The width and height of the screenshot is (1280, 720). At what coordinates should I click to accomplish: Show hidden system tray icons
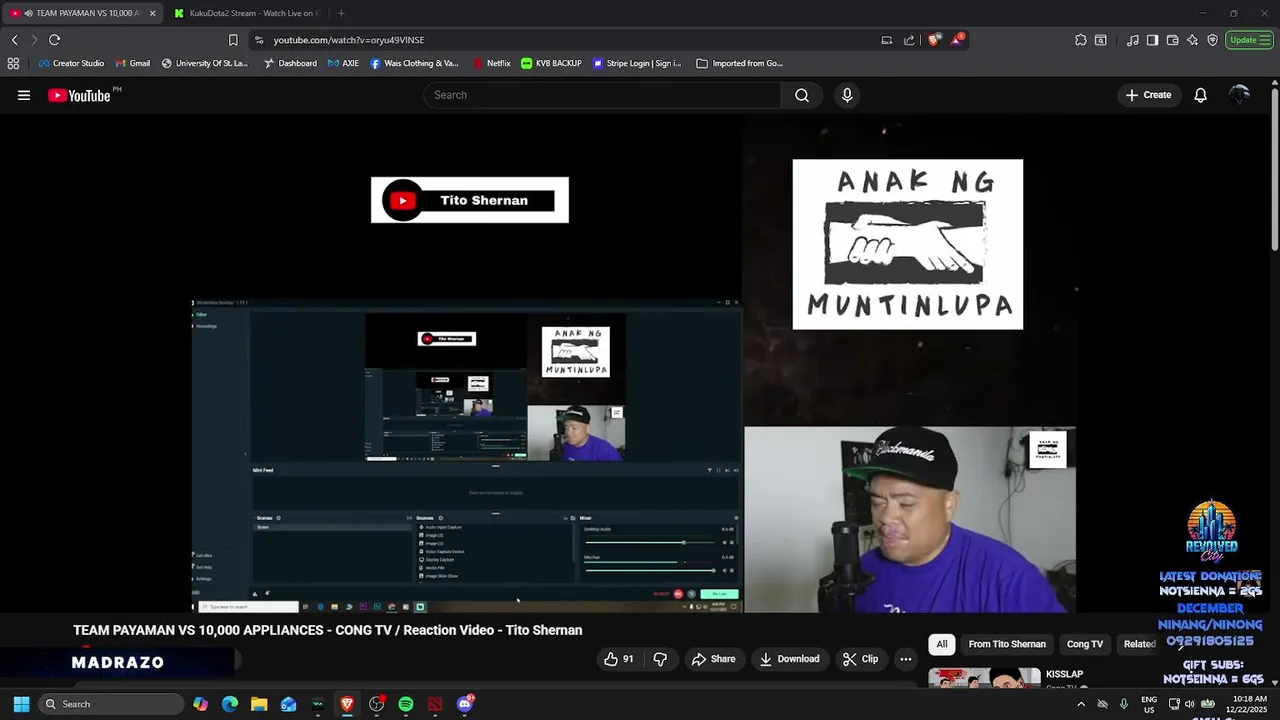click(1080, 704)
